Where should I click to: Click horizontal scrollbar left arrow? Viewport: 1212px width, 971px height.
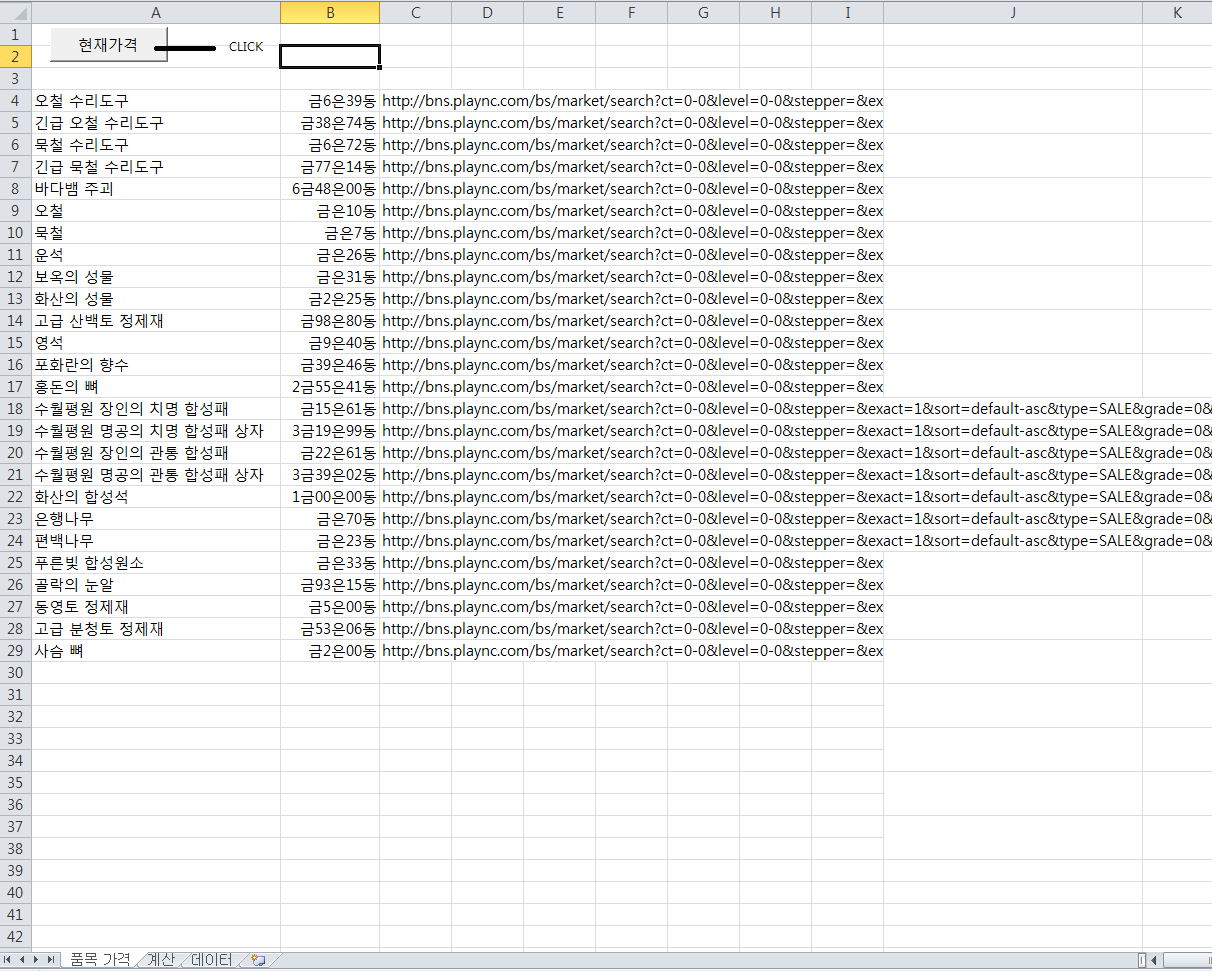(x=1154, y=961)
